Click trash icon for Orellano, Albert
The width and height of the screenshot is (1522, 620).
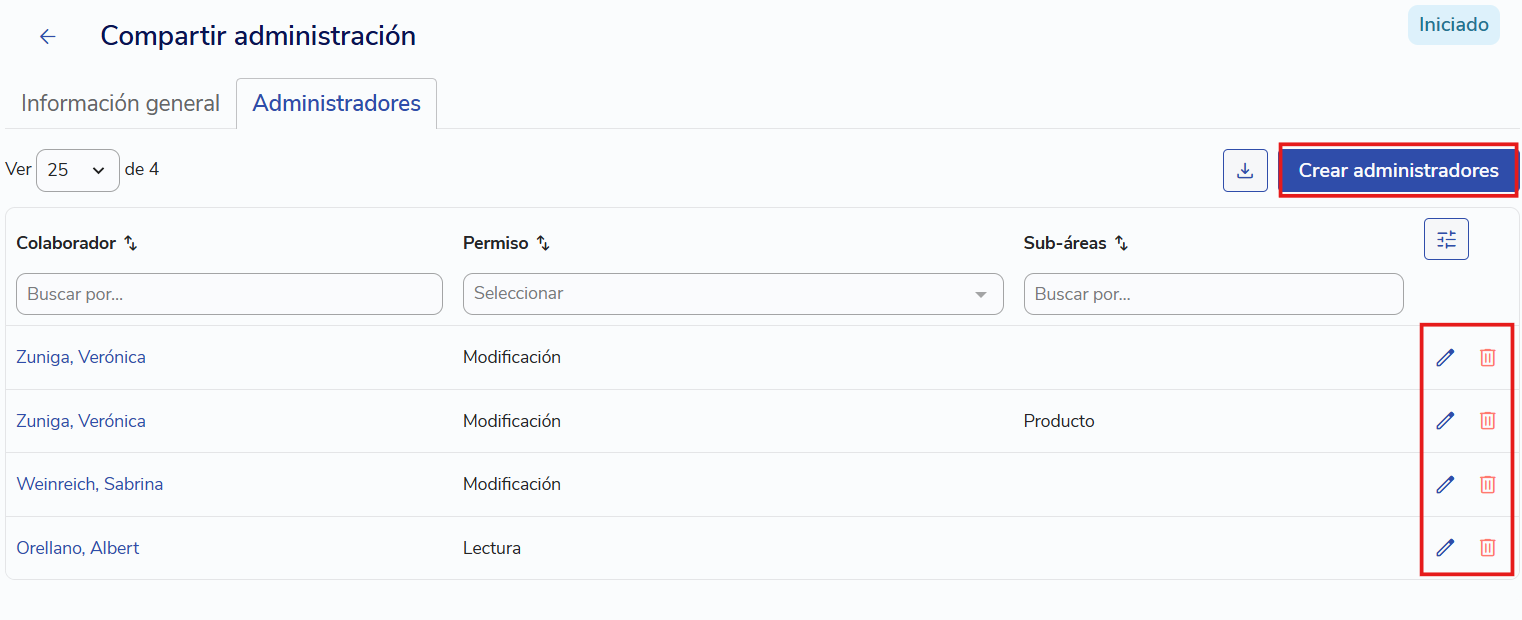click(1488, 547)
